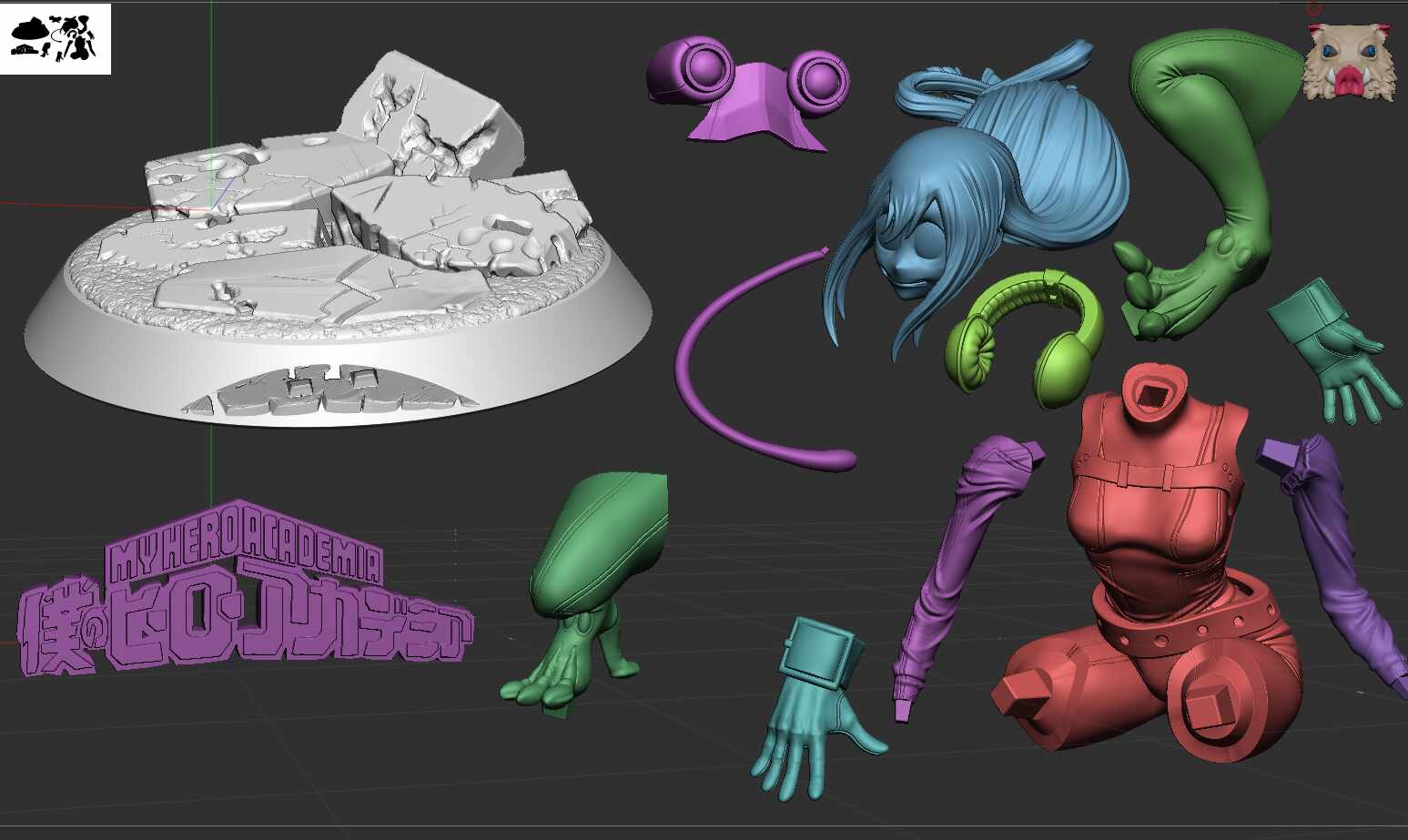Select the teal gloved hand beside the headphones
1408x840 pixels.
coord(1333,350)
